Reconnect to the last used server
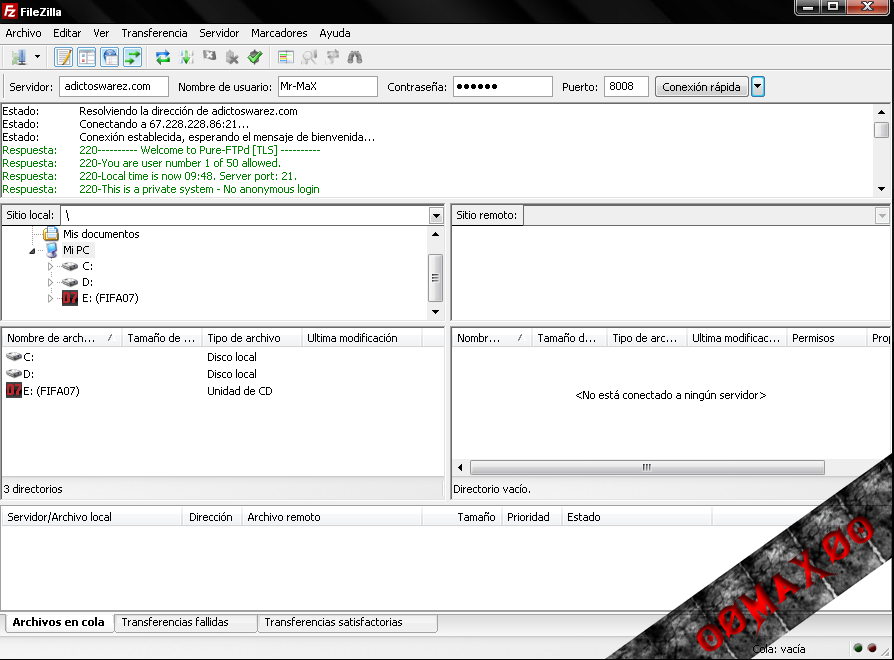The width and height of the screenshot is (894, 660). 255,57
